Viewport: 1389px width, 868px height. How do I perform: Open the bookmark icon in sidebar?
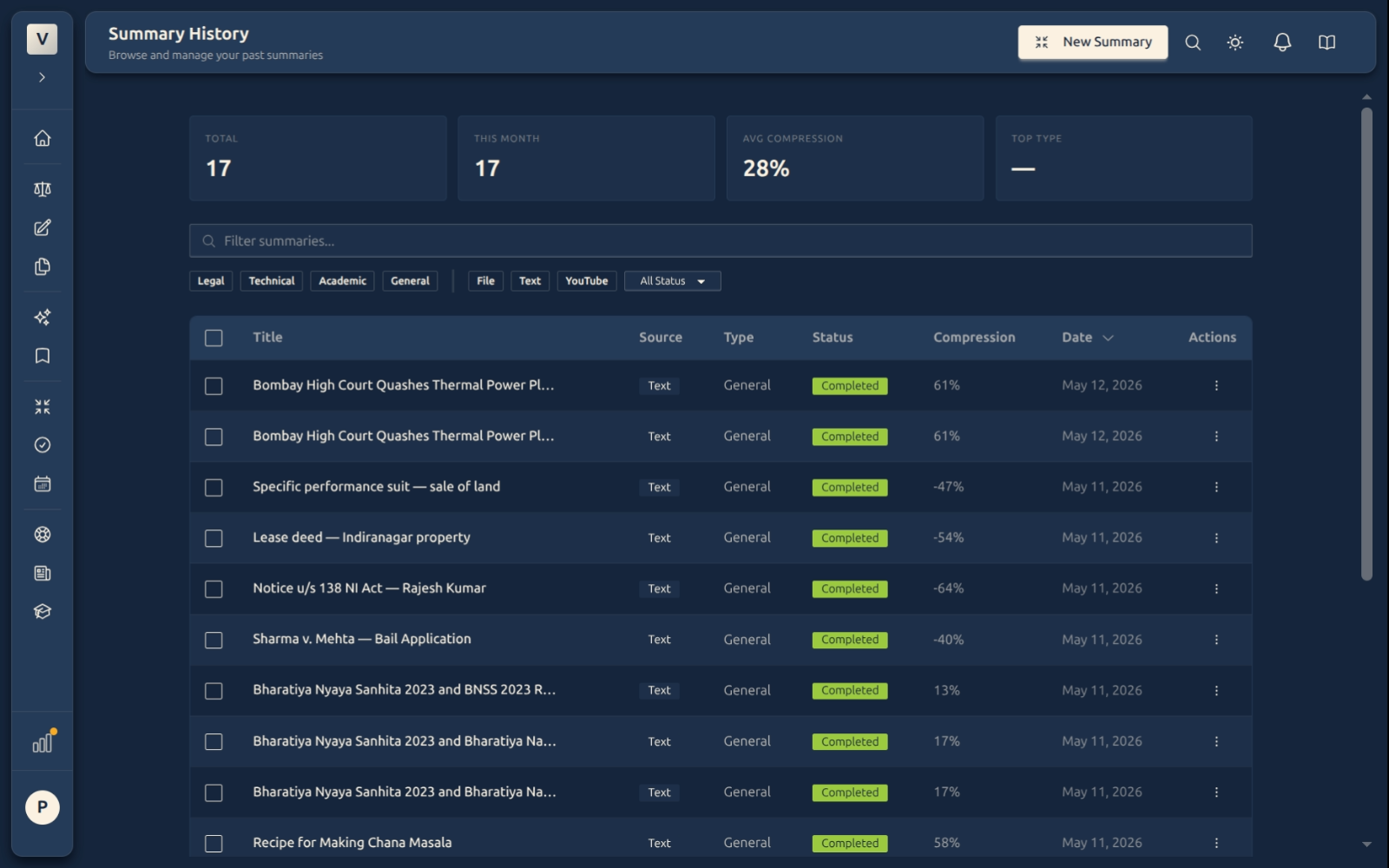[x=42, y=356]
